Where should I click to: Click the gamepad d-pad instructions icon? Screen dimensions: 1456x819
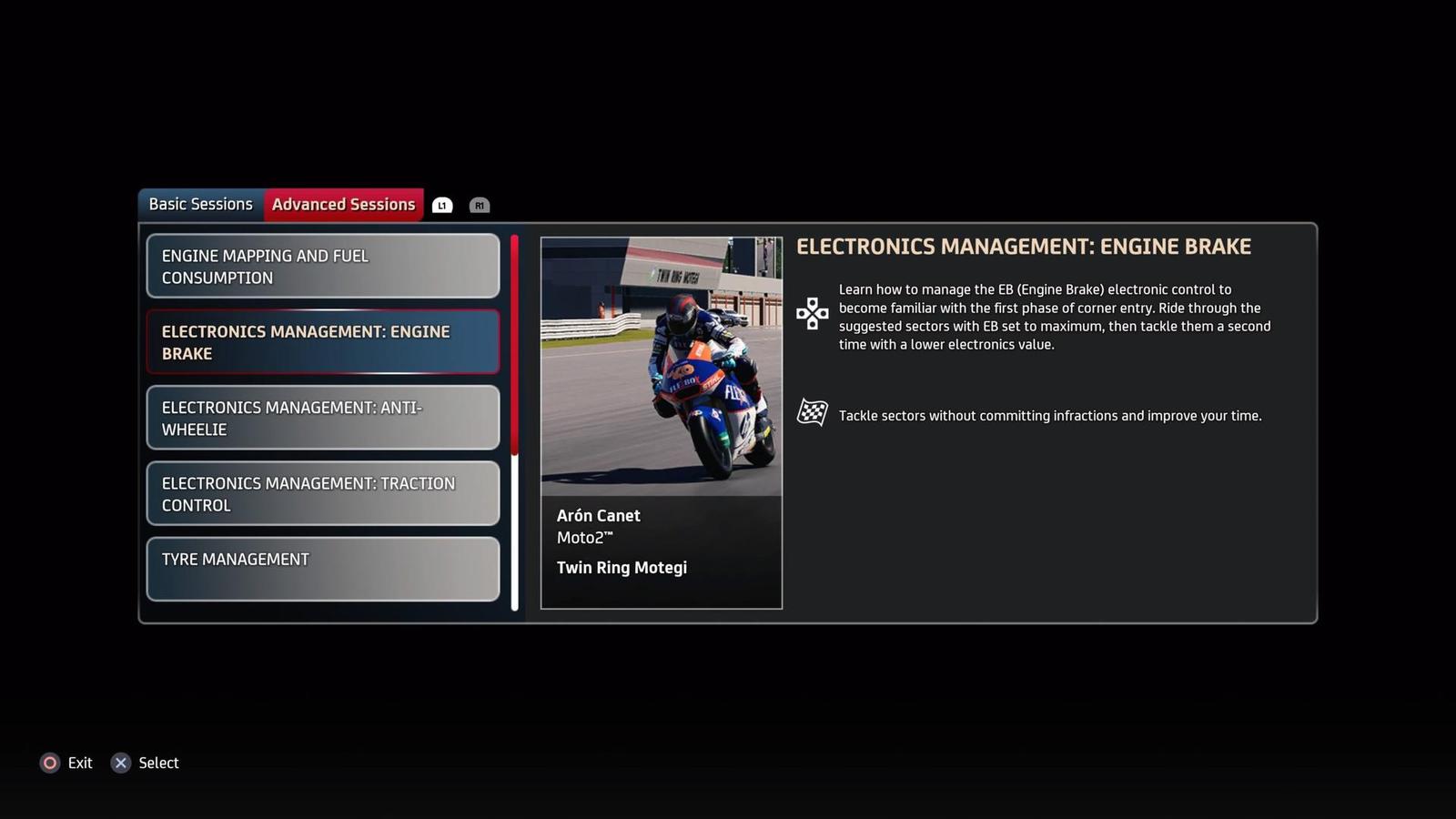point(812,314)
